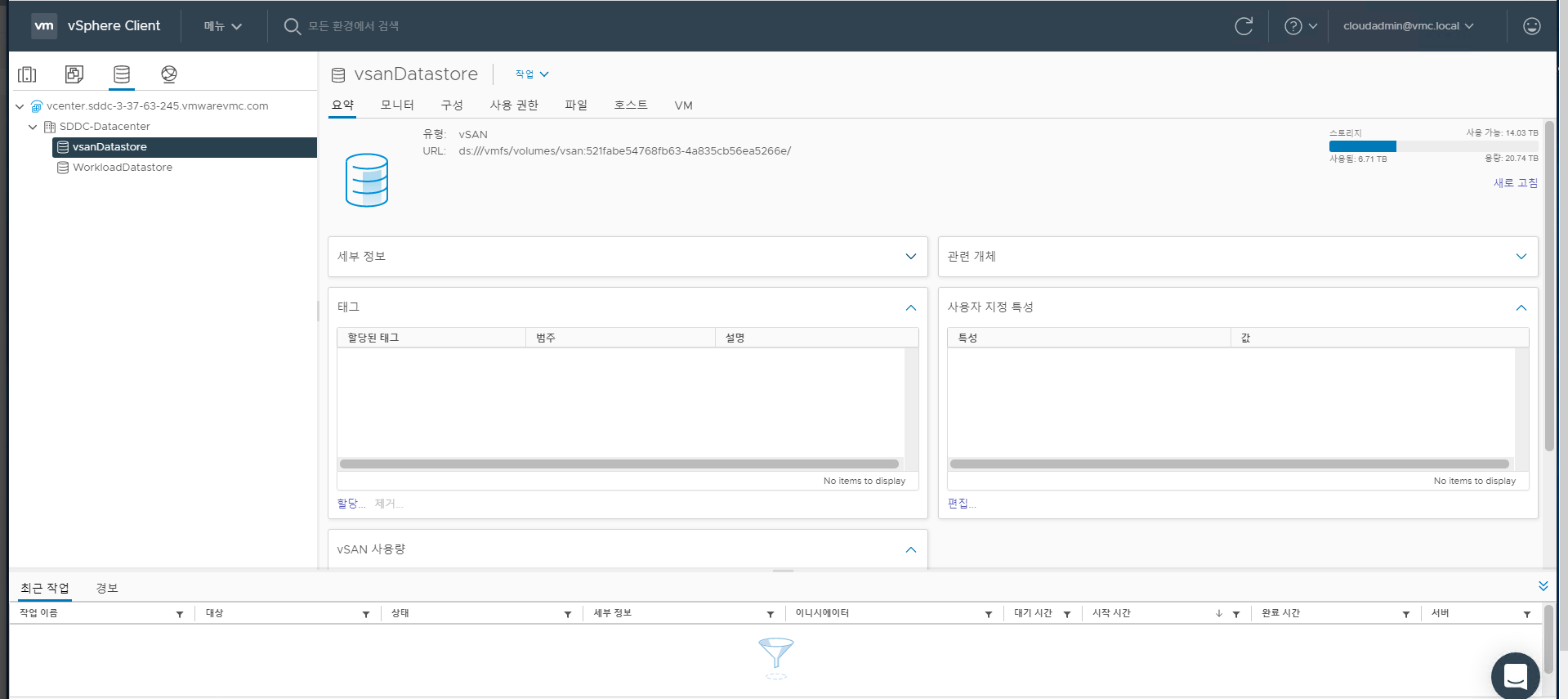Collapse the 태그 panel

(x=911, y=308)
